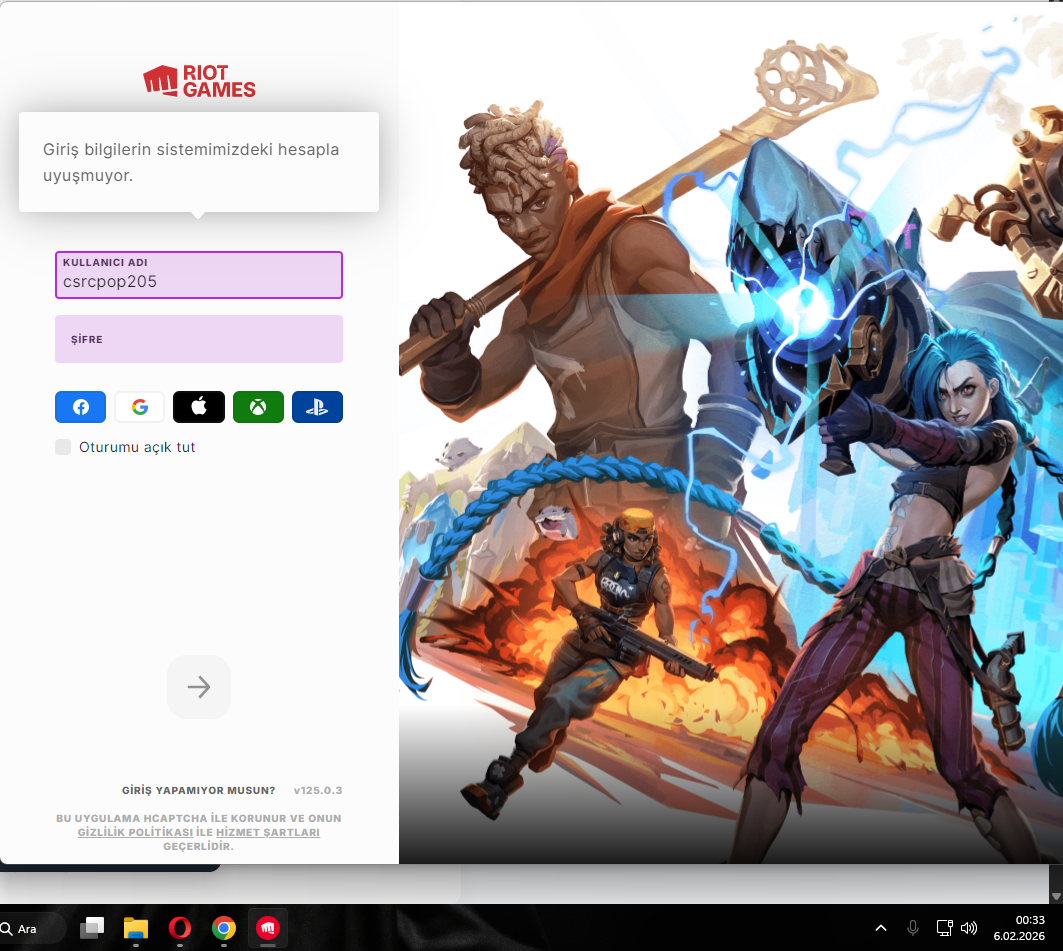Click the login error message bubble
The image size is (1063, 951).
[199, 162]
